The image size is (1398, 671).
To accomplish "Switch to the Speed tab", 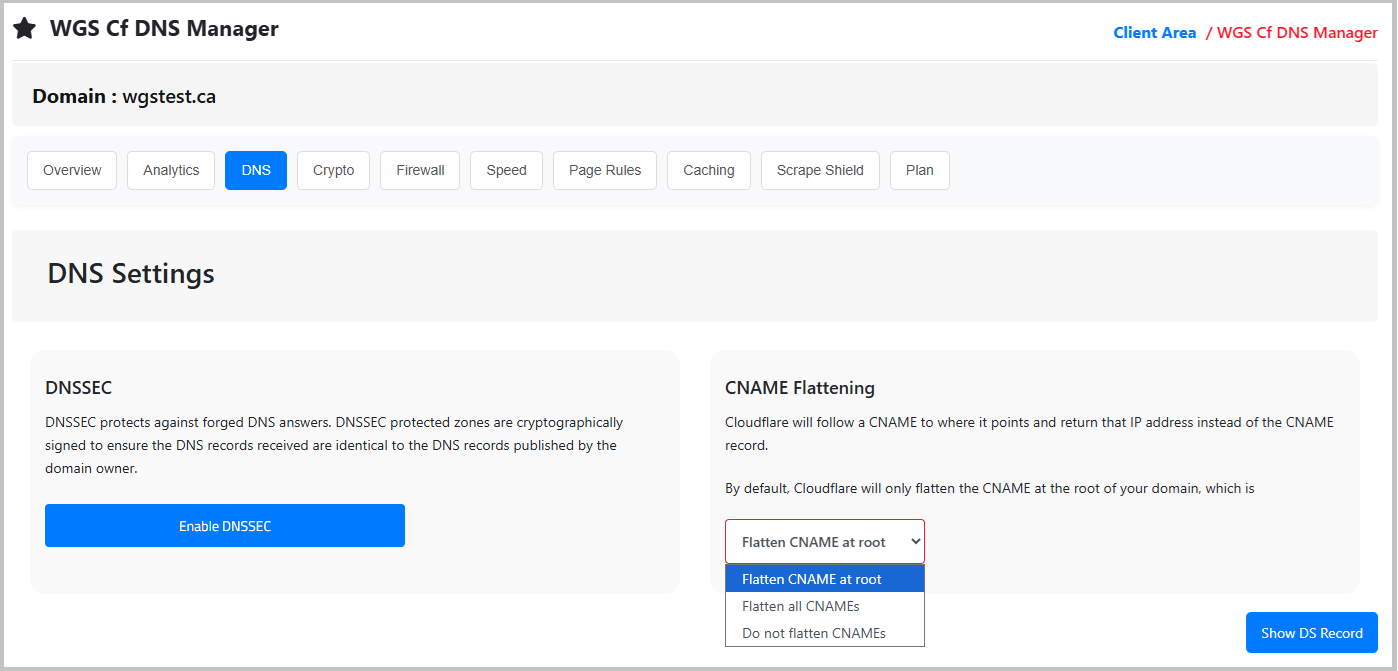I will (x=506, y=170).
